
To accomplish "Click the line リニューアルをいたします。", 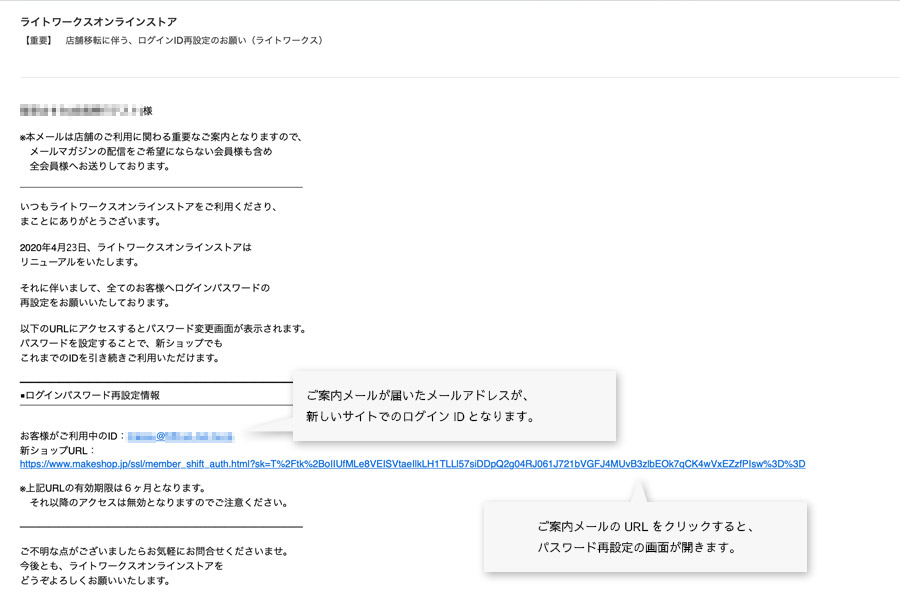I will [80, 262].
